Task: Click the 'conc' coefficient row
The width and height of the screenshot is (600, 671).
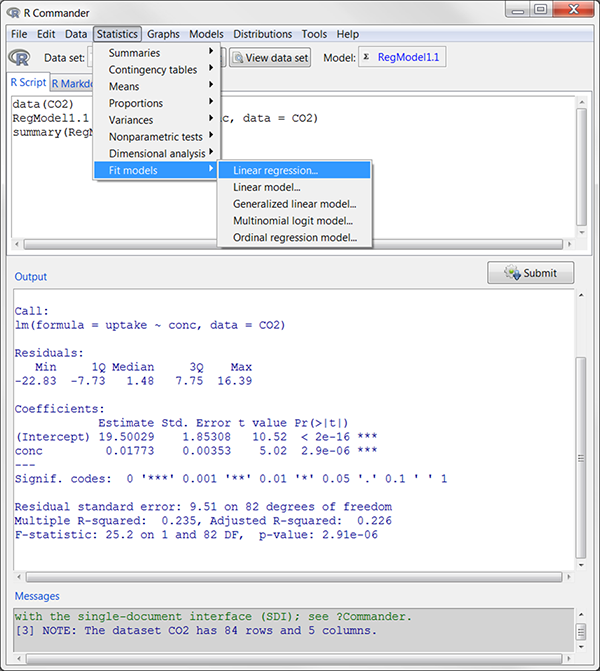Action: pos(196,451)
